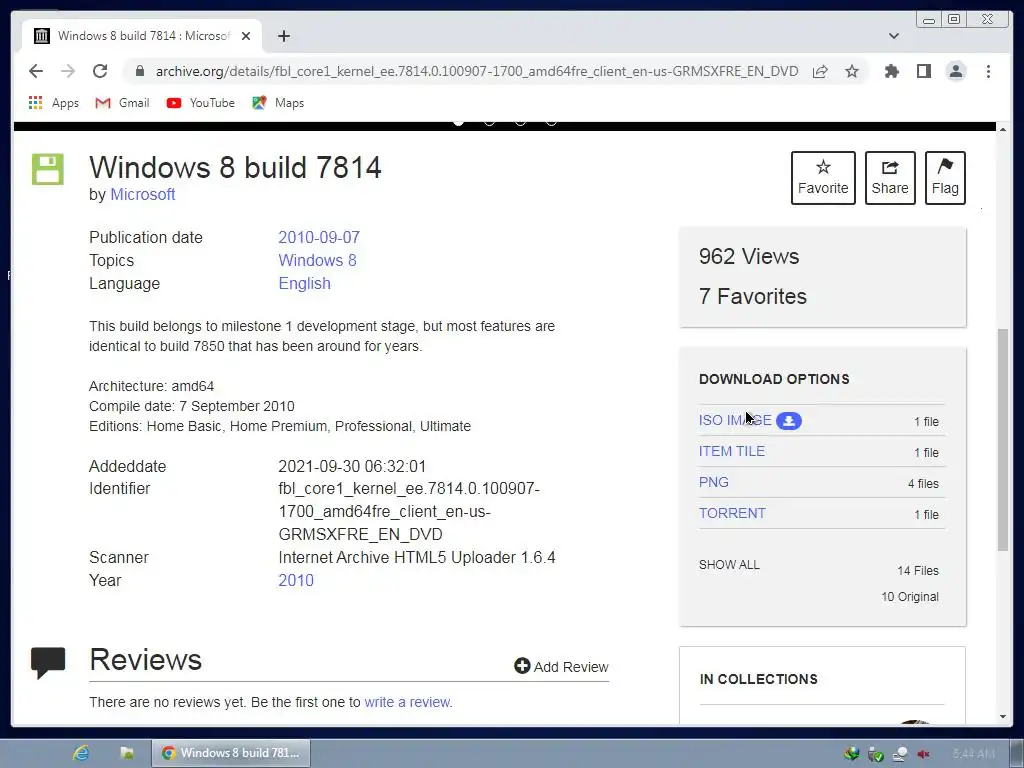The image size is (1024, 768).
Task: Open the Microsoft creator link
Action: pos(142,195)
